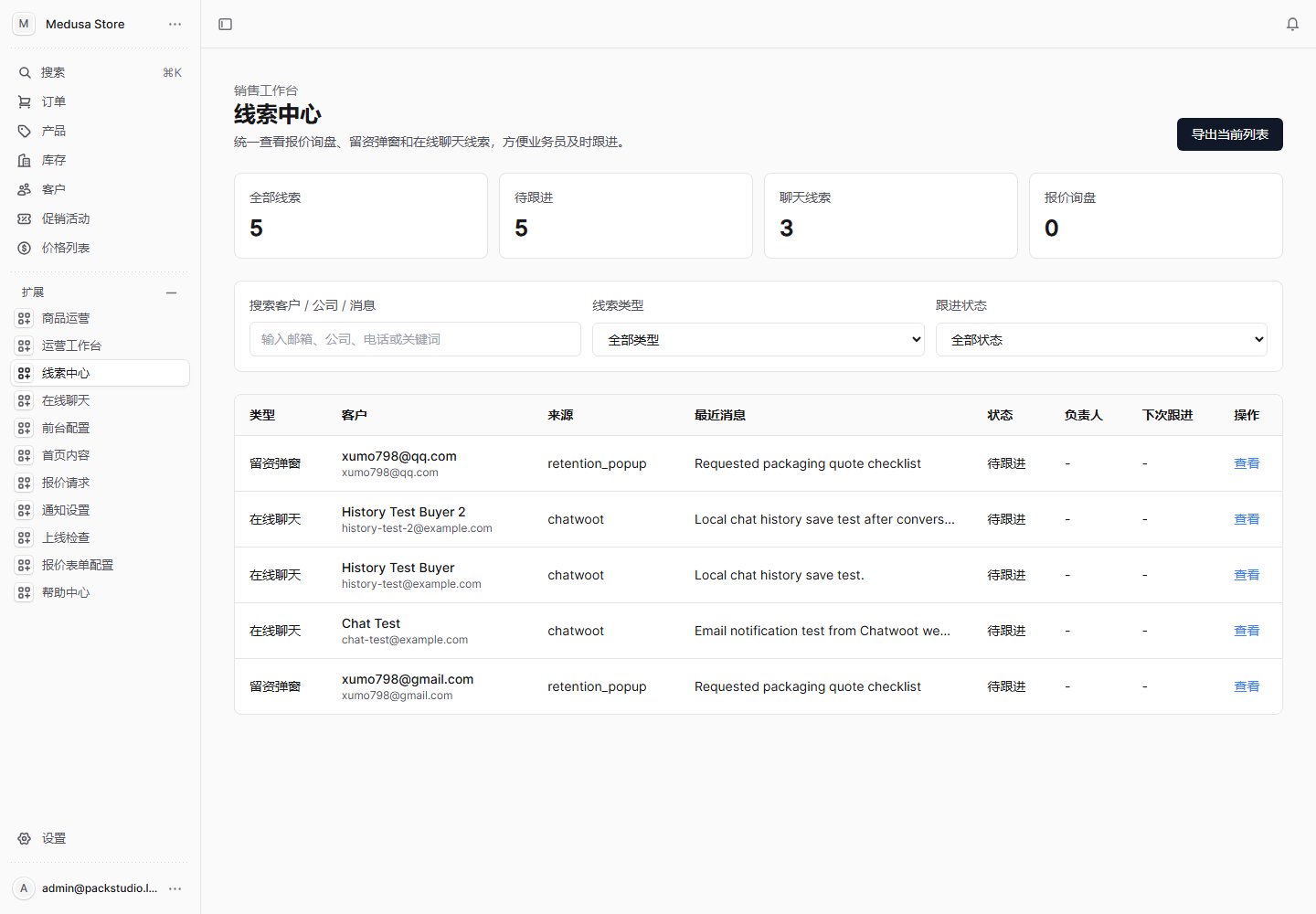The height and width of the screenshot is (914, 1316).
Task: Click 销售工作台 breadcrumb text
Action: 266,90
